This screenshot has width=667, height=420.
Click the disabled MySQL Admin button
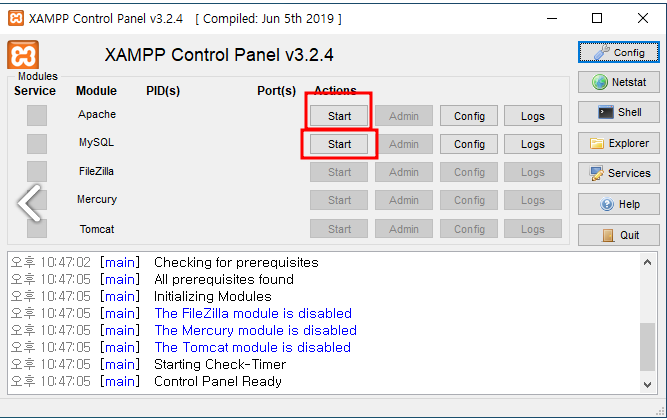pos(404,144)
